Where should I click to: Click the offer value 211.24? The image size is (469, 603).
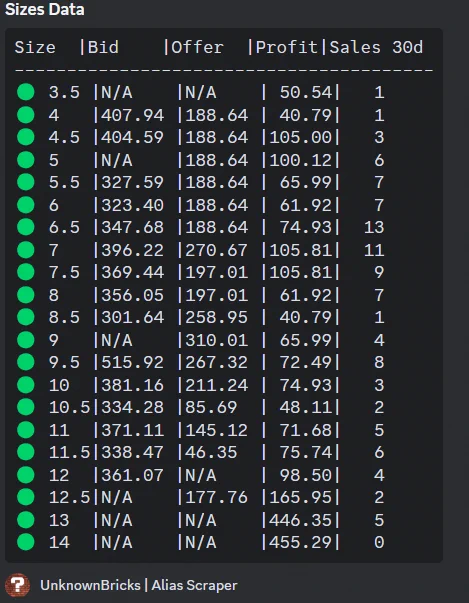[x=216, y=385]
